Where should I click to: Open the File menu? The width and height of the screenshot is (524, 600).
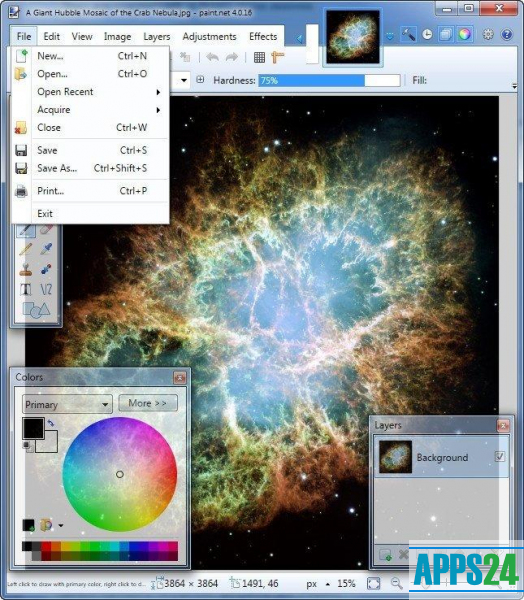pos(24,36)
